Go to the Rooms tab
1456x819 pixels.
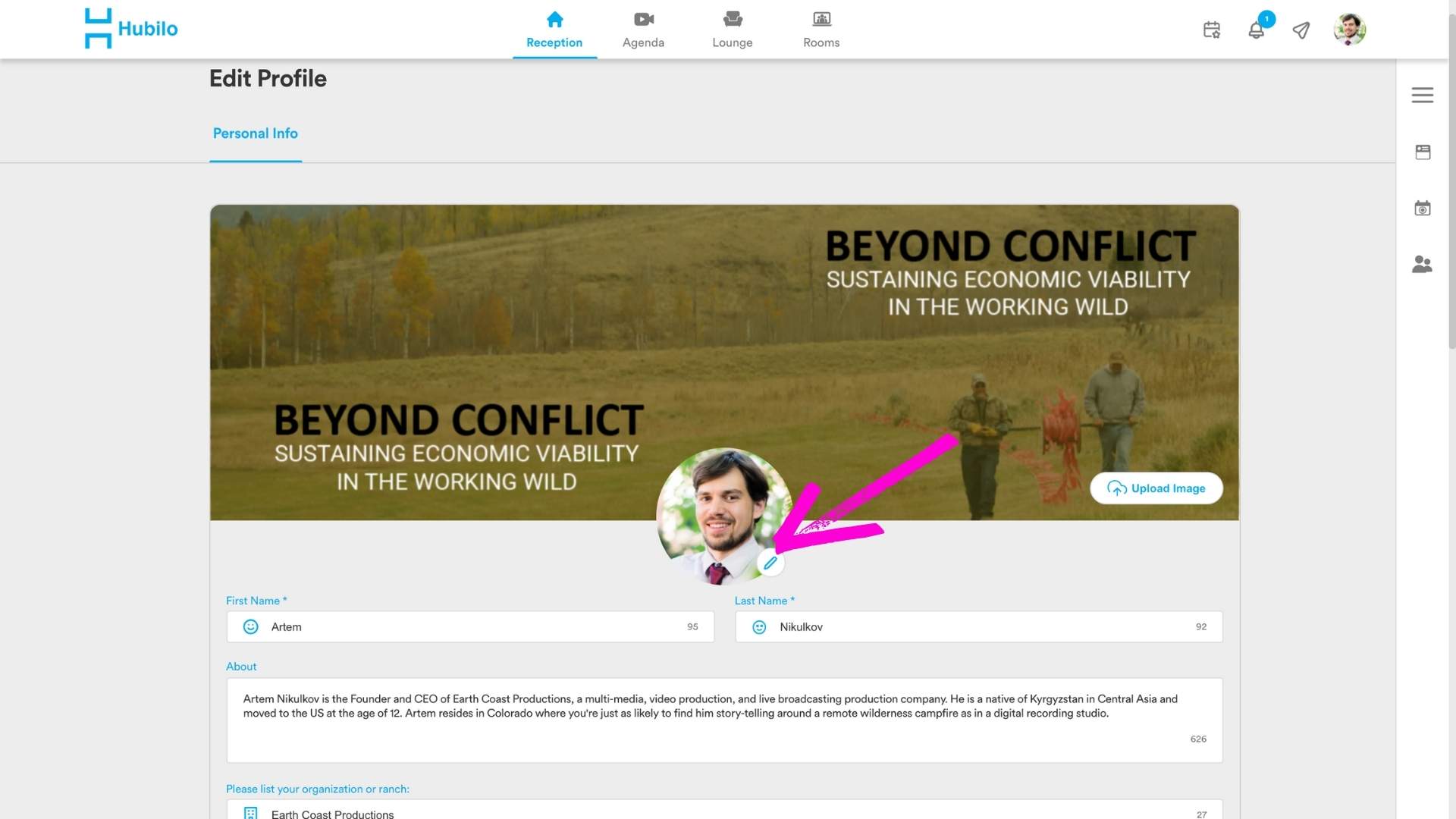pos(821,30)
